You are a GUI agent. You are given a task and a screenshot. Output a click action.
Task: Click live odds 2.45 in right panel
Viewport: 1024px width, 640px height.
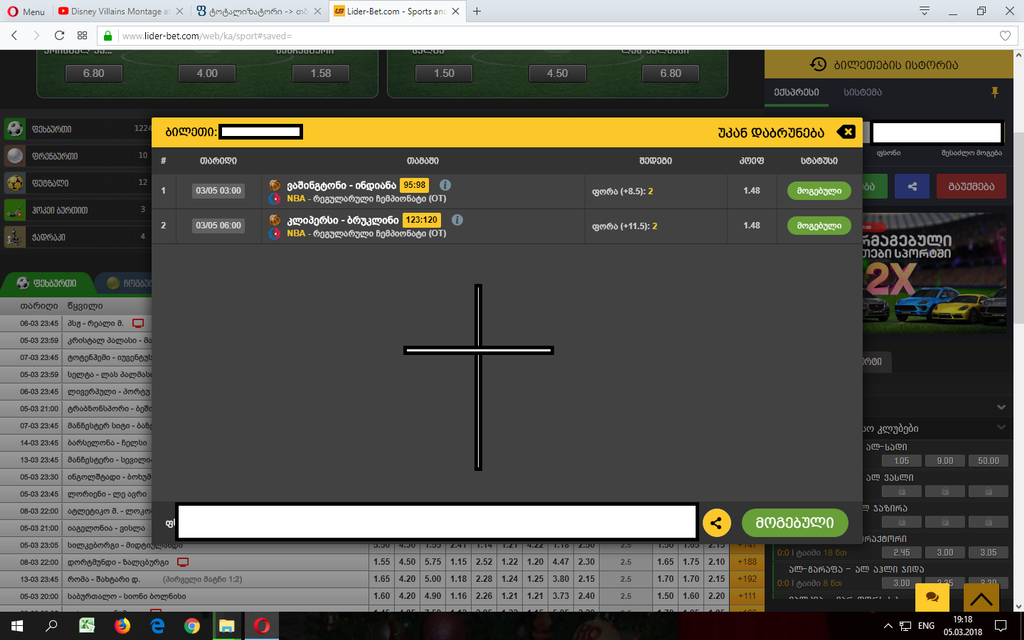(x=901, y=552)
